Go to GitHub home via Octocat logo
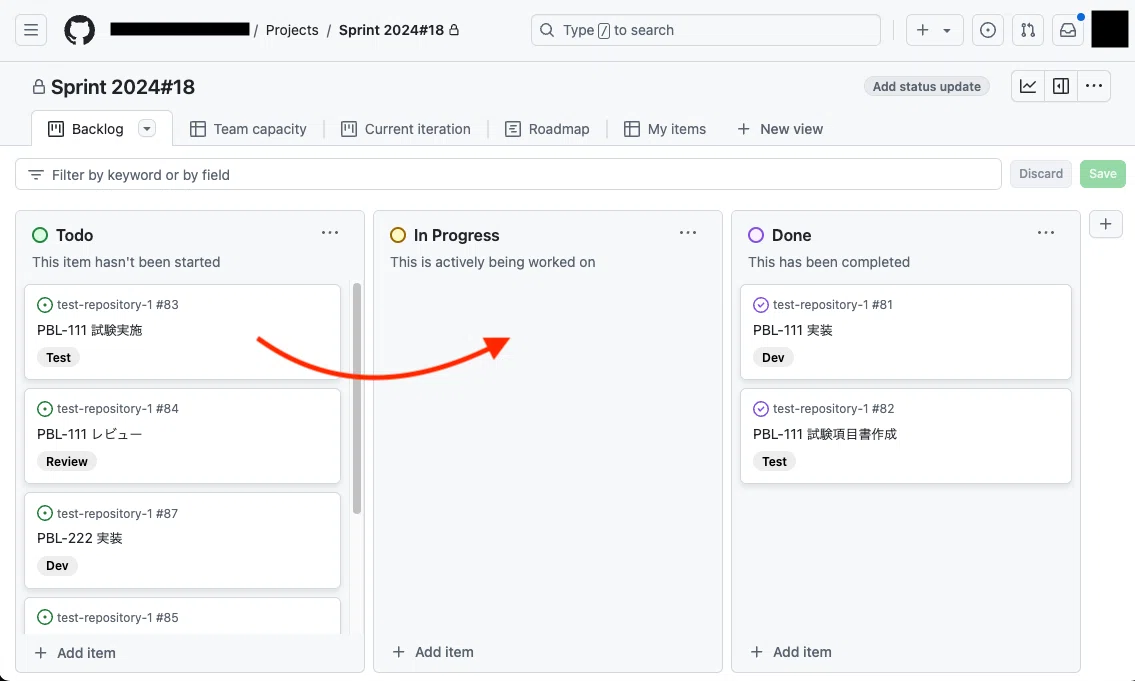The image size is (1135, 681). coord(80,30)
